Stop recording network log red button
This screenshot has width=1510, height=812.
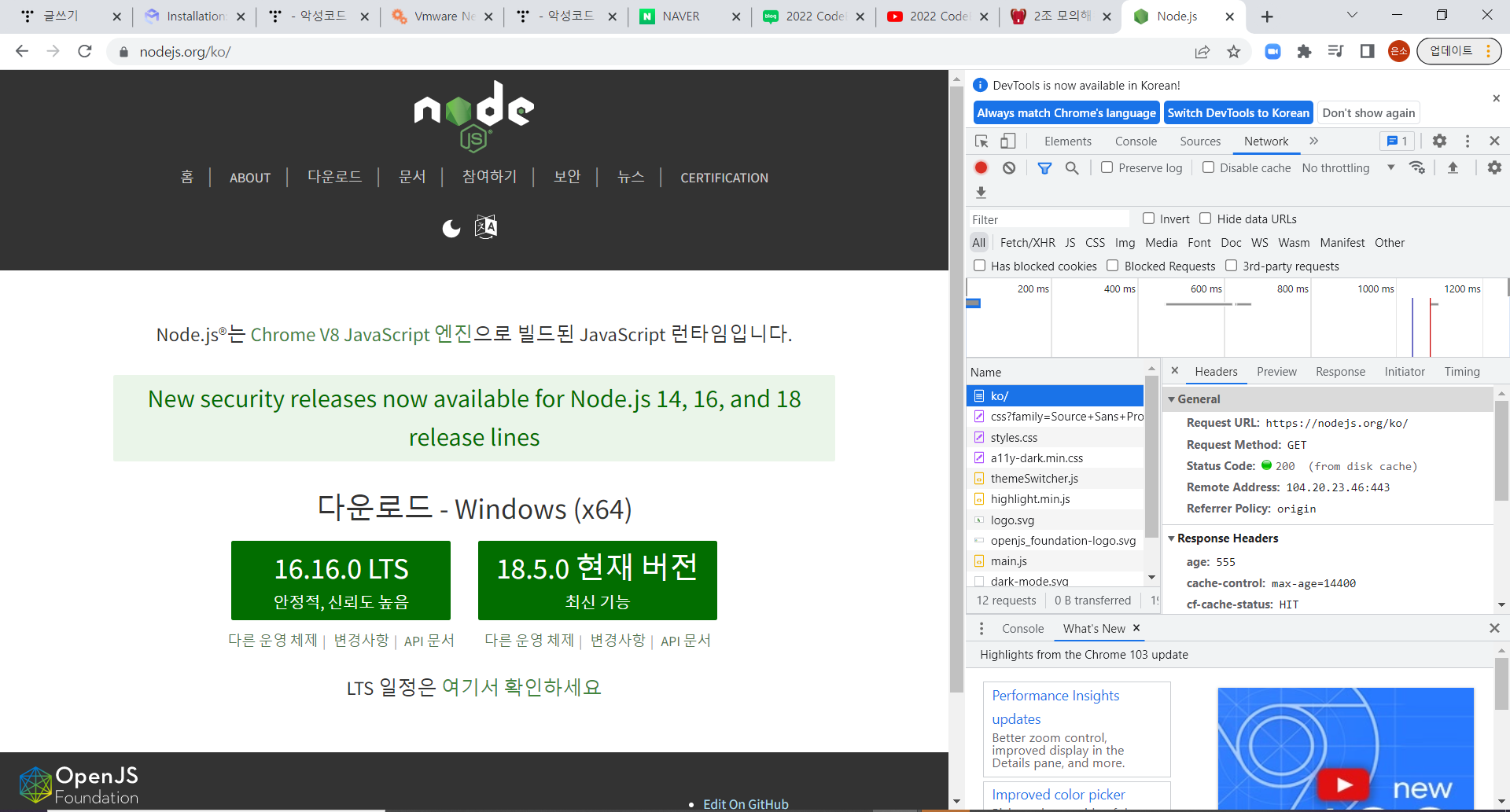click(x=981, y=167)
